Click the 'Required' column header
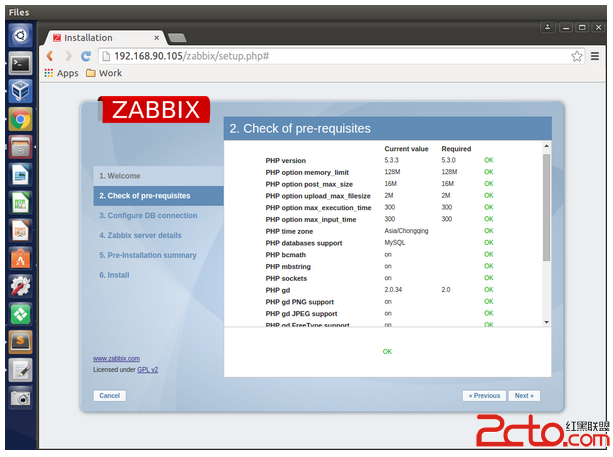 point(456,149)
